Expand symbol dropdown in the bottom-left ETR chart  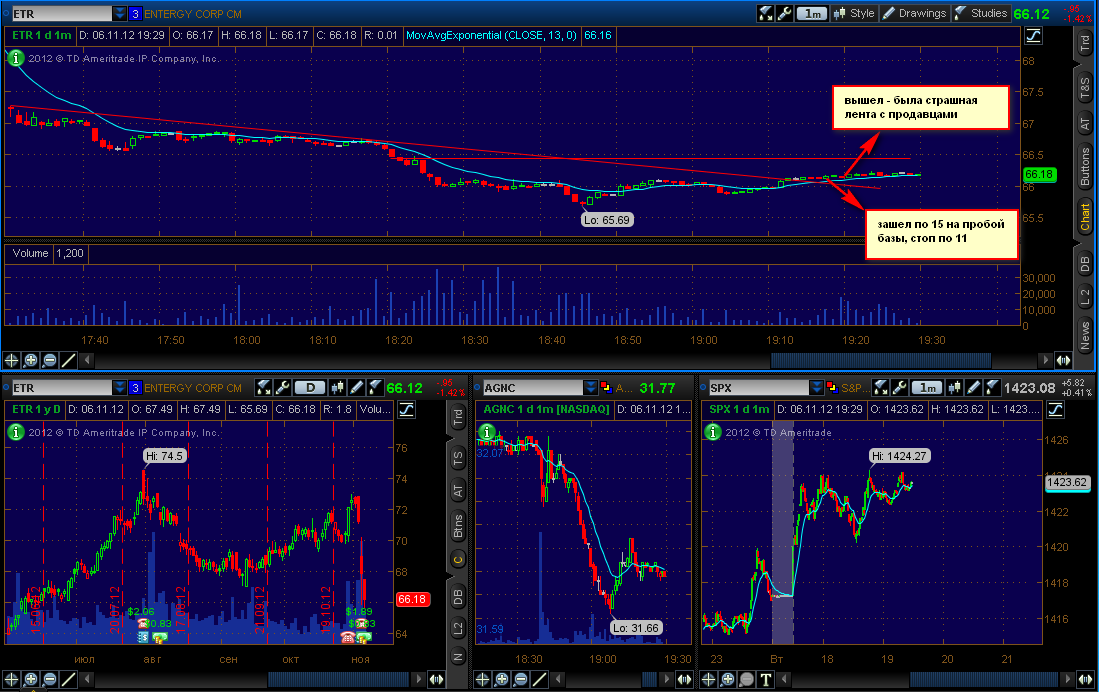click(x=120, y=388)
